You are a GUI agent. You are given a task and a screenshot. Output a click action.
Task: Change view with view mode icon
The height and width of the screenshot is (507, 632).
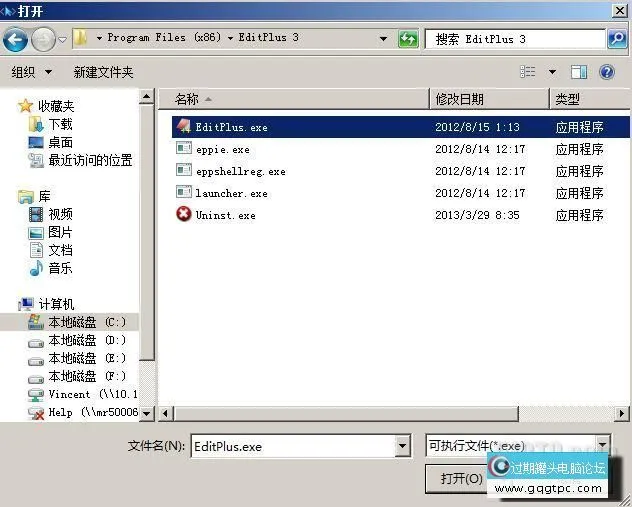528,72
